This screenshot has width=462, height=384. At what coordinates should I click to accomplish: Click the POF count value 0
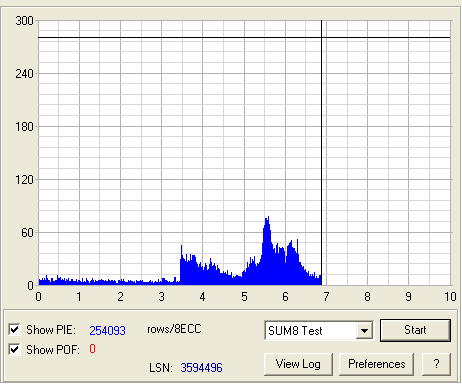point(92,349)
